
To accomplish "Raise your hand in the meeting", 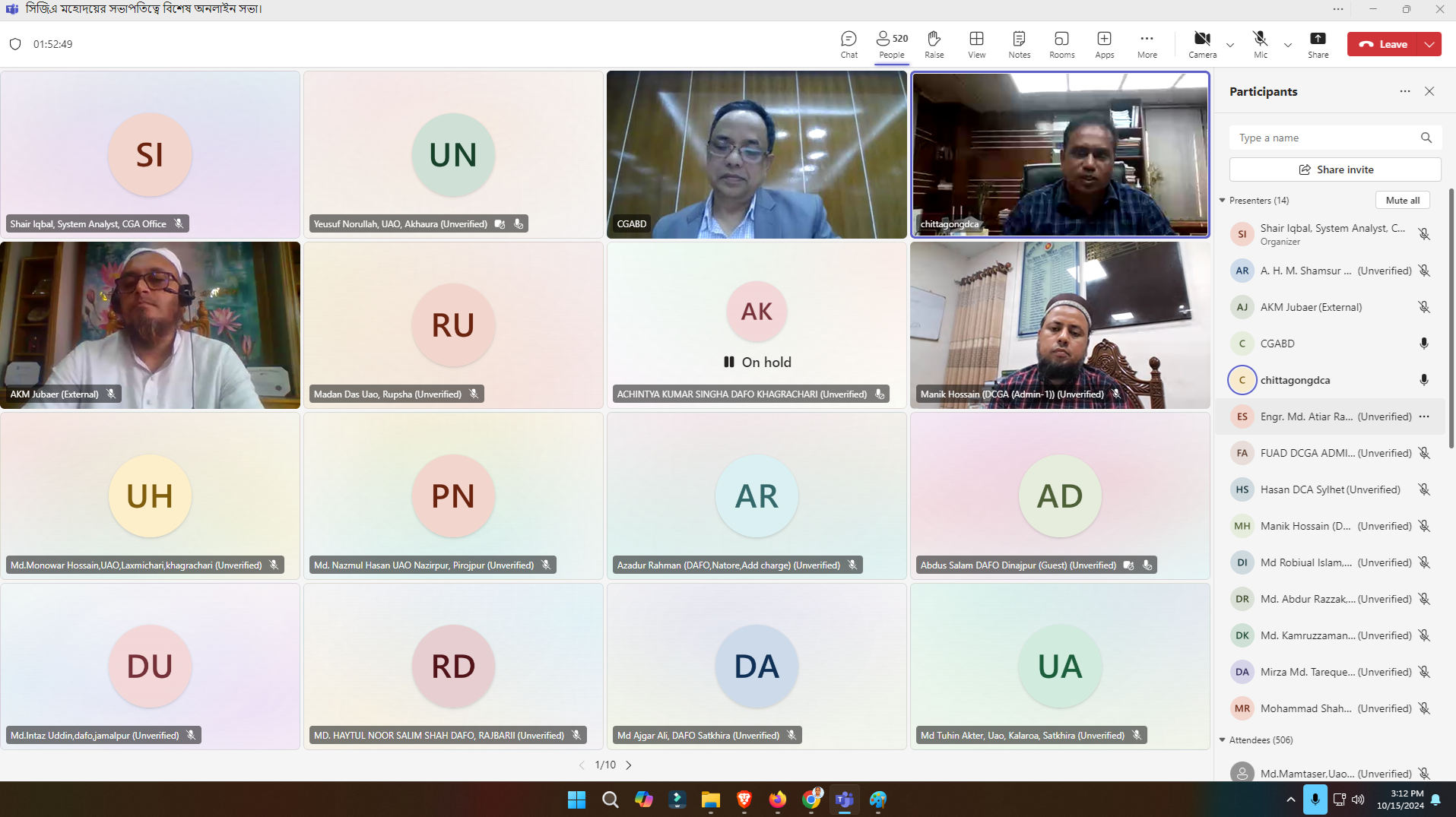I will coord(934,44).
